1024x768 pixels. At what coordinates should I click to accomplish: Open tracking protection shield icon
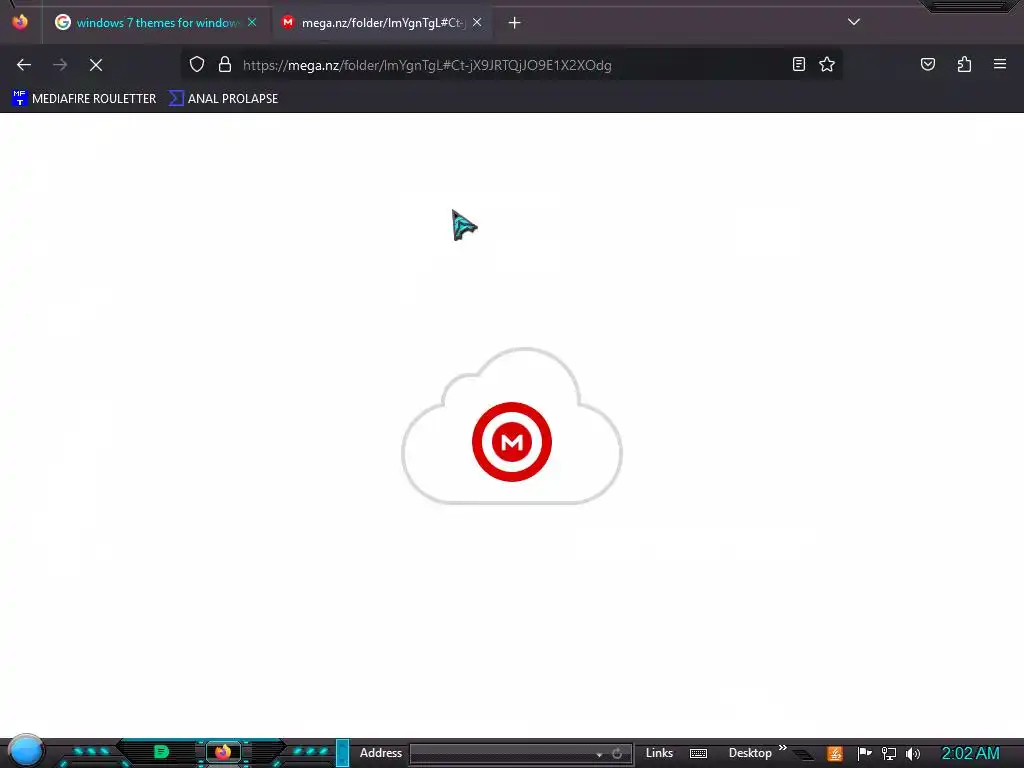(197, 65)
